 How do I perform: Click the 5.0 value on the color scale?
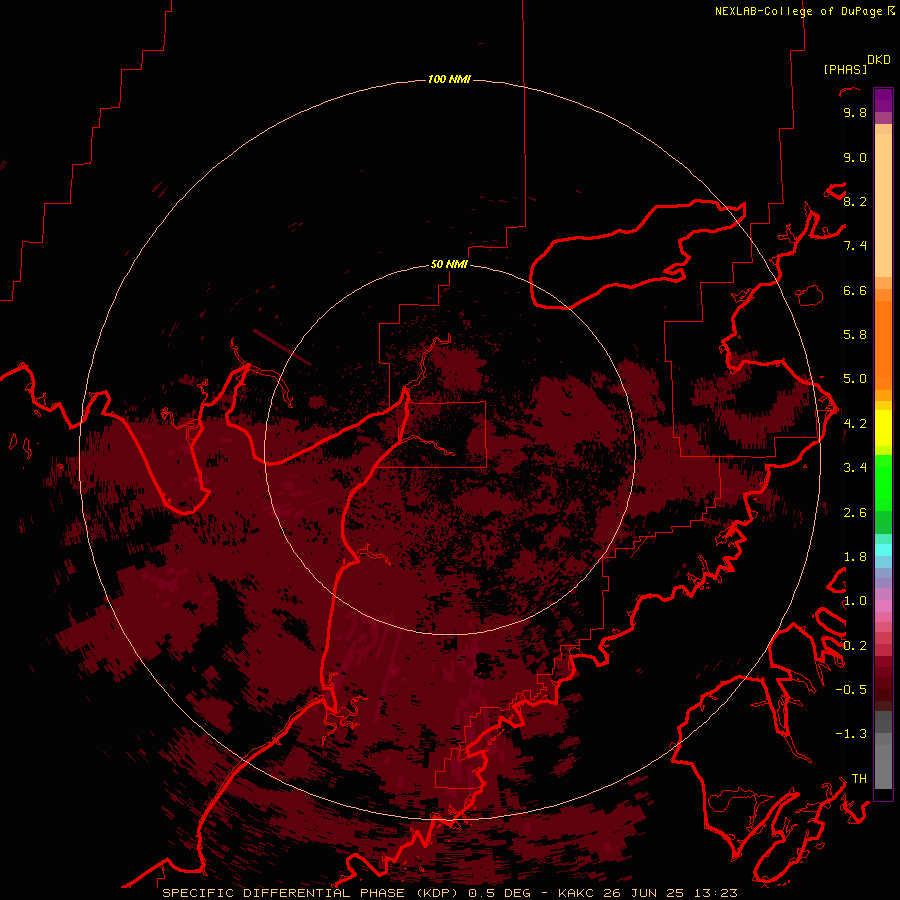tap(855, 379)
